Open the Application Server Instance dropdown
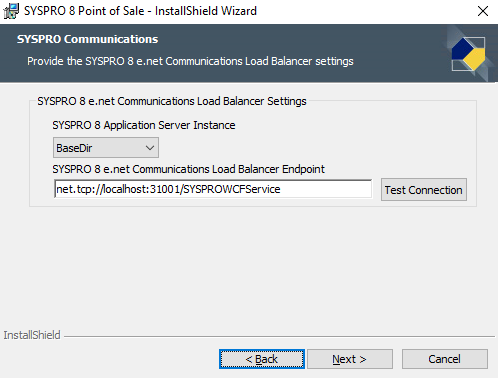The width and height of the screenshot is (498, 378). (106, 148)
